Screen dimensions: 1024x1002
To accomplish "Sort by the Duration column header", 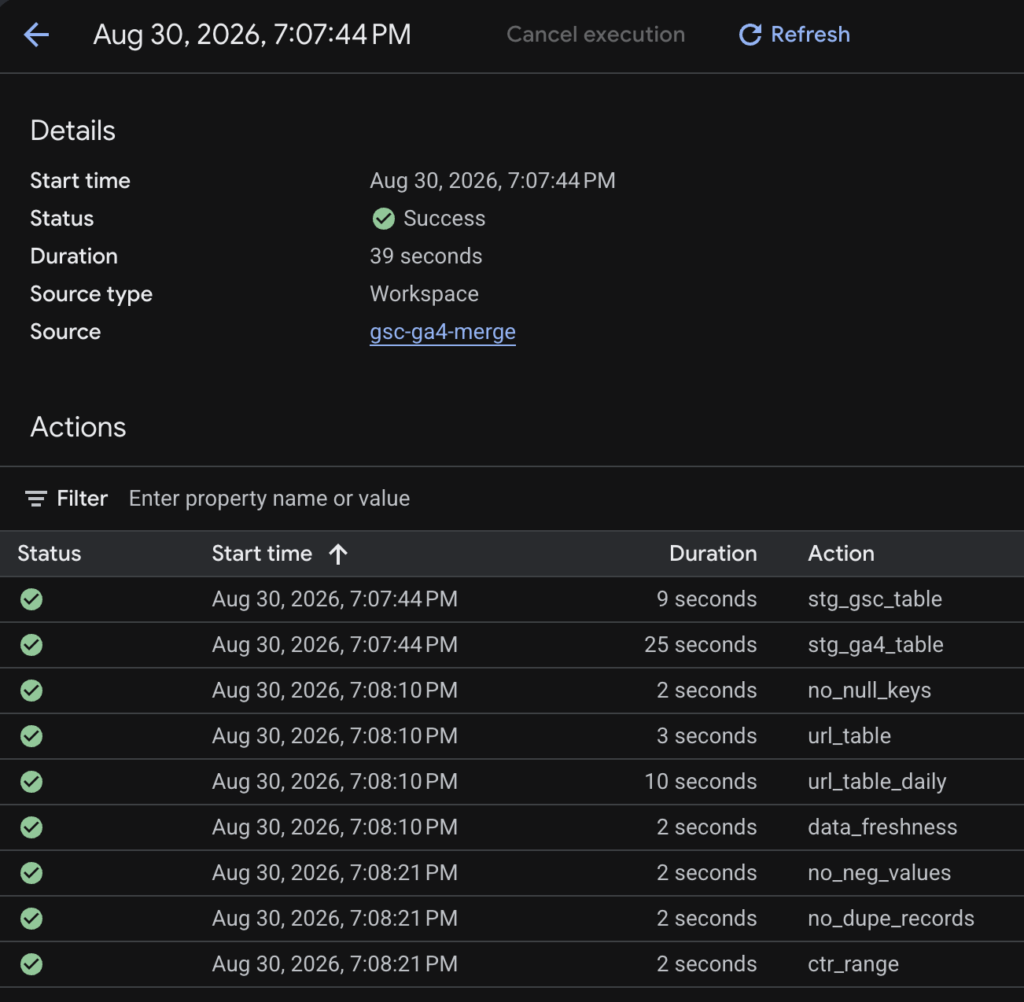I will pos(713,554).
